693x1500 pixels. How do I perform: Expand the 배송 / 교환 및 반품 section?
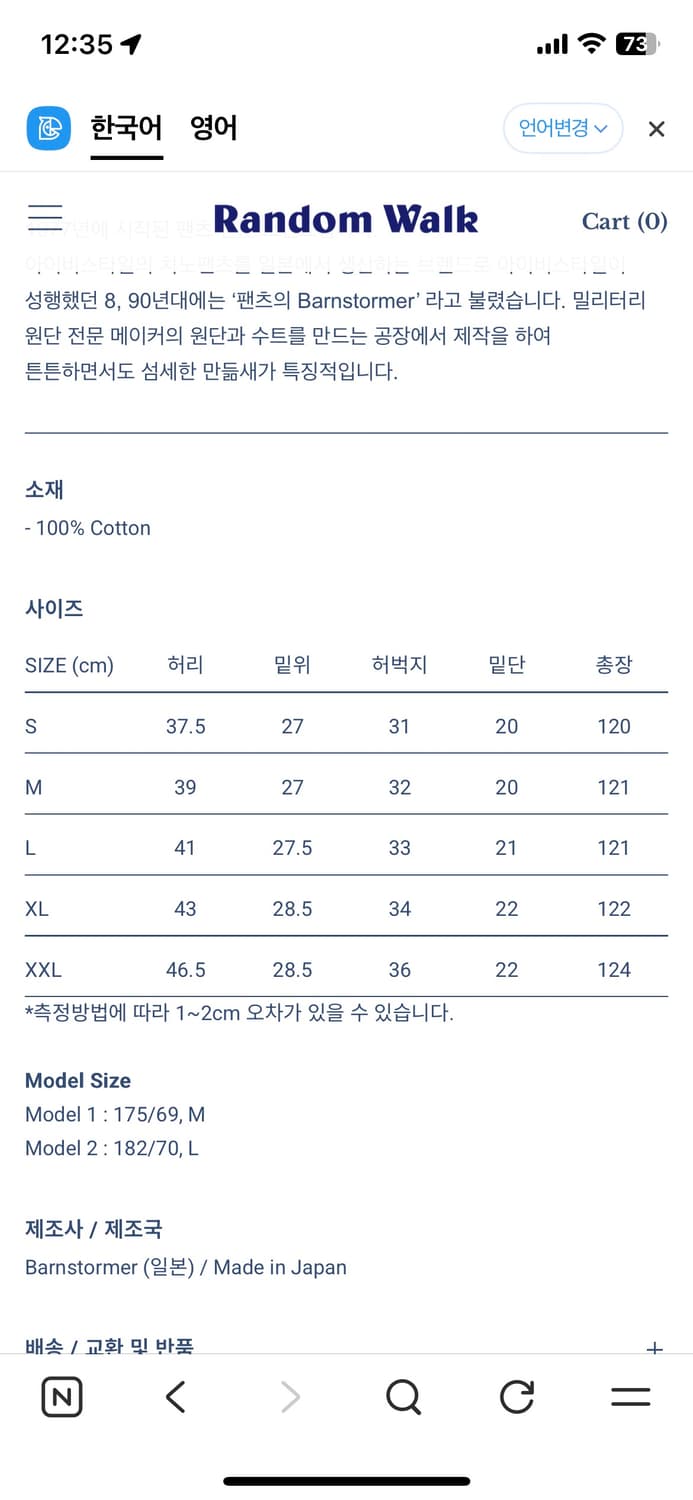654,1348
